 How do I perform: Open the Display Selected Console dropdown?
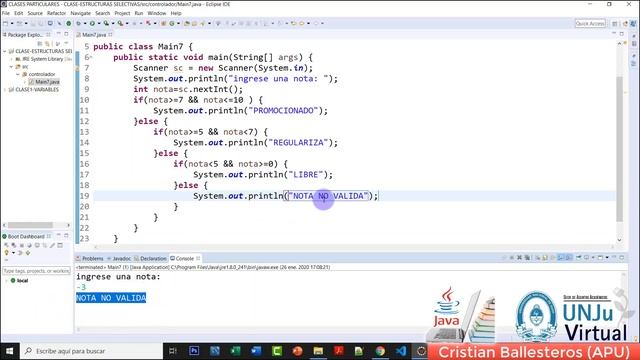593,258
